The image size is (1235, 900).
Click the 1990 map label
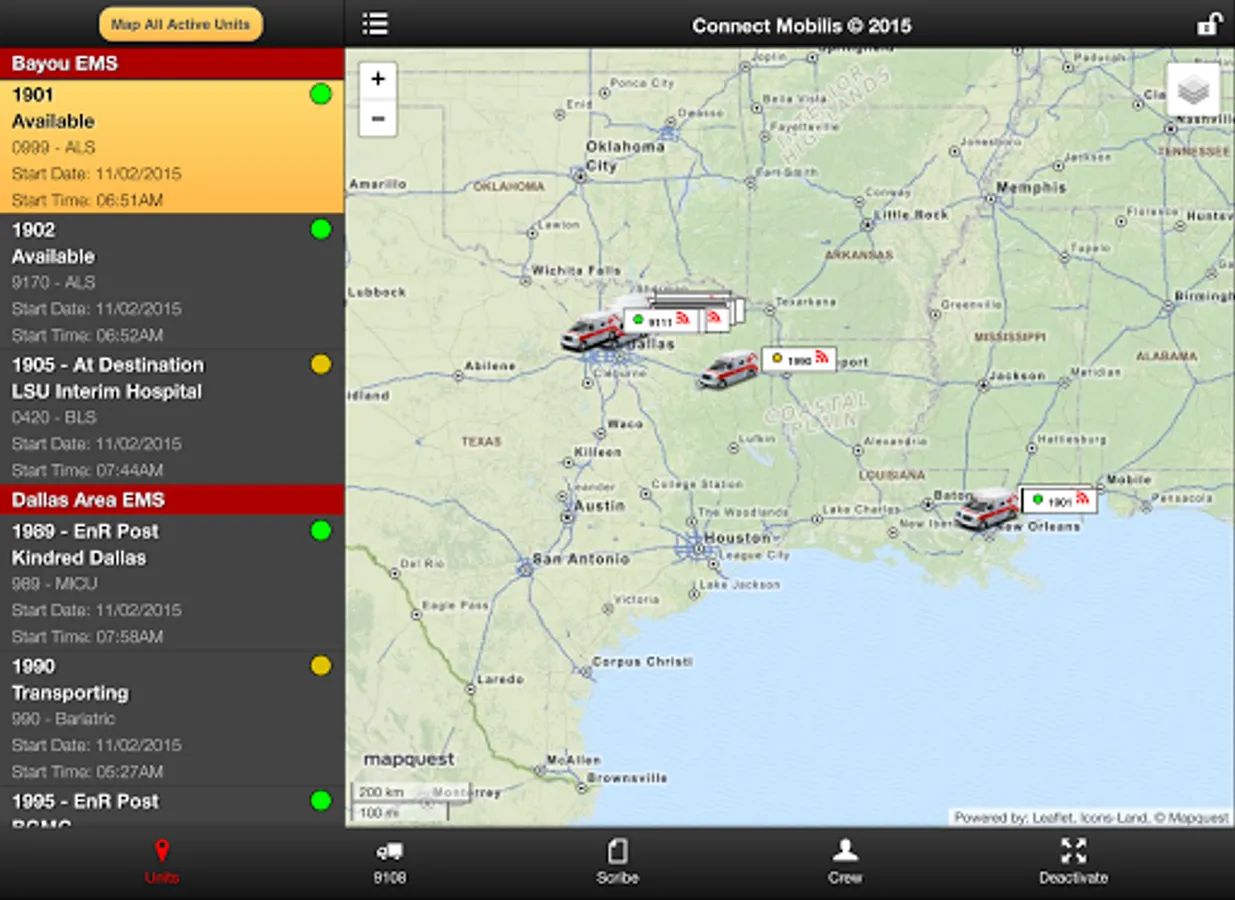pos(799,359)
